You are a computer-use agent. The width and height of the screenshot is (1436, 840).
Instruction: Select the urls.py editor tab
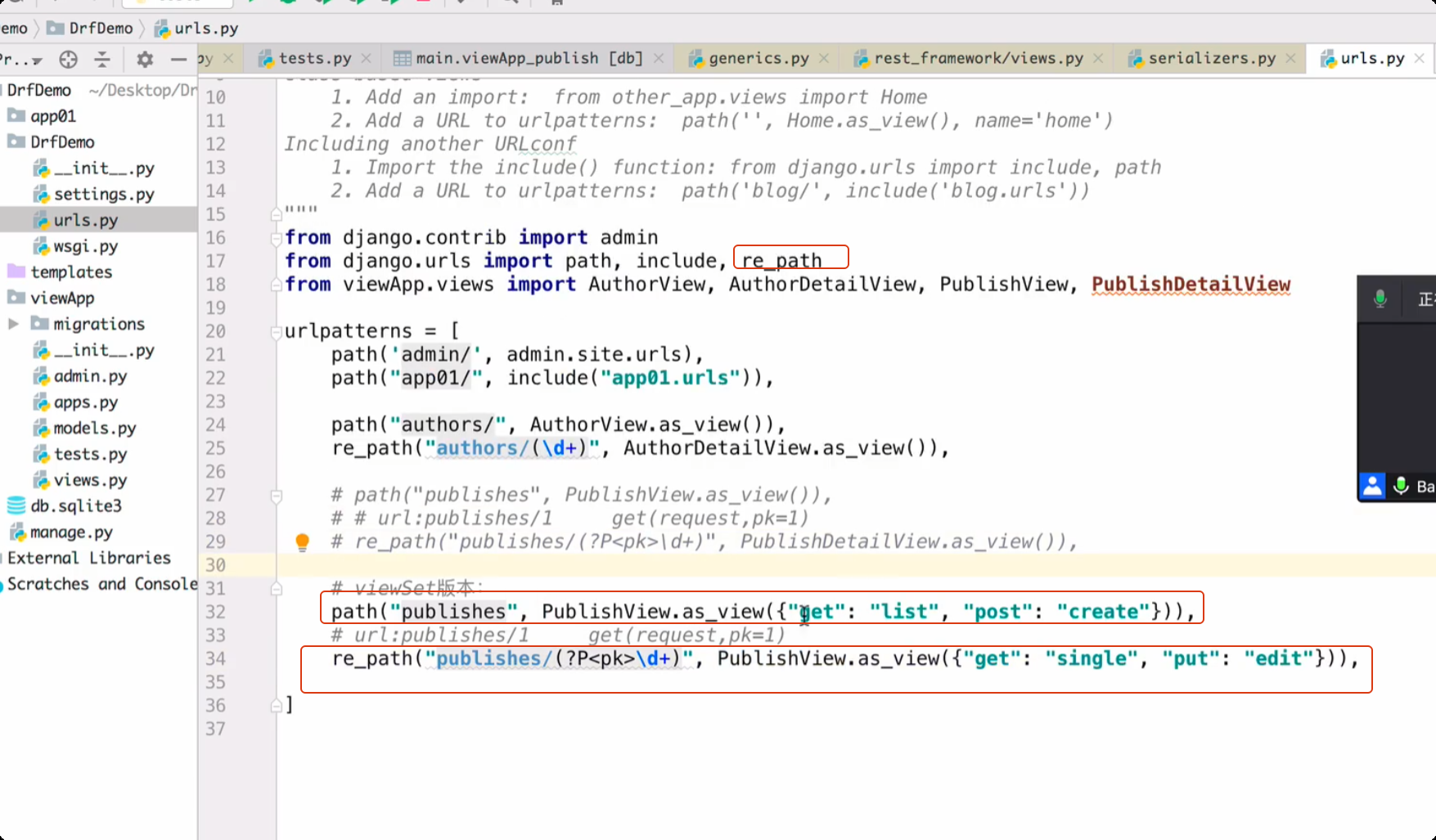pos(1372,58)
